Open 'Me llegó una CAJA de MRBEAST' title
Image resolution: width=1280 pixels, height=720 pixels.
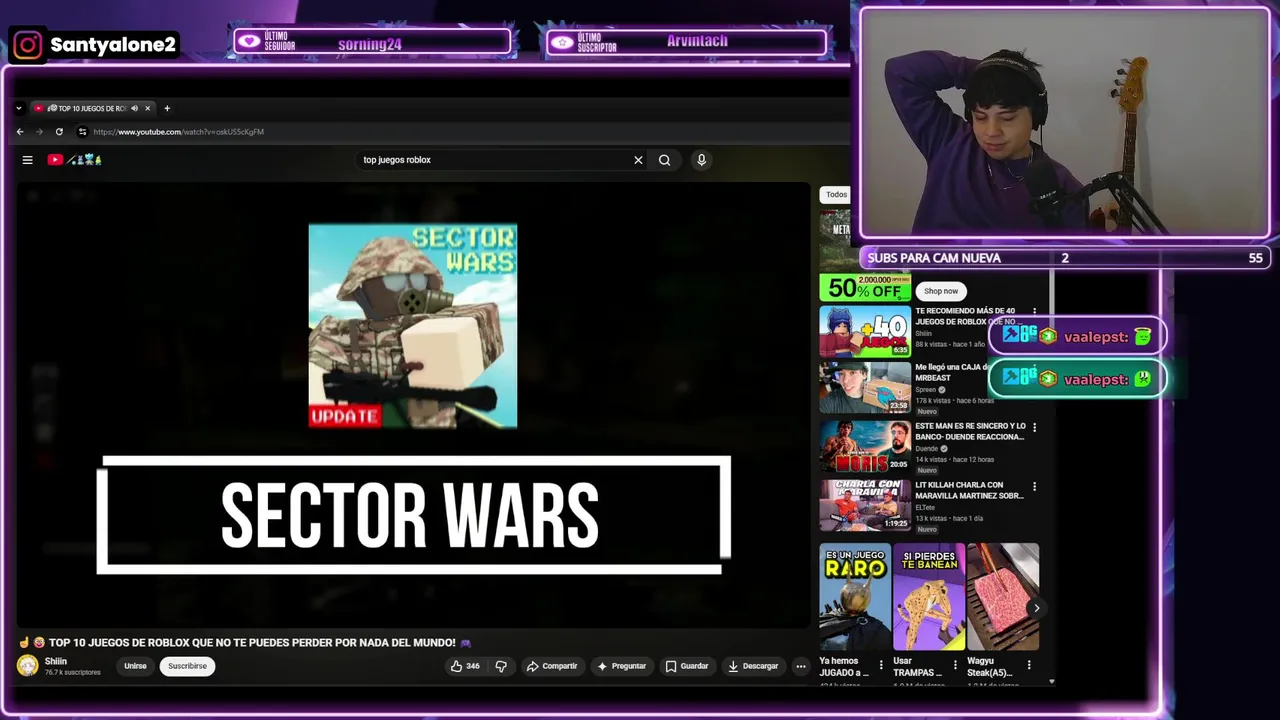pyautogui.click(x=950, y=372)
